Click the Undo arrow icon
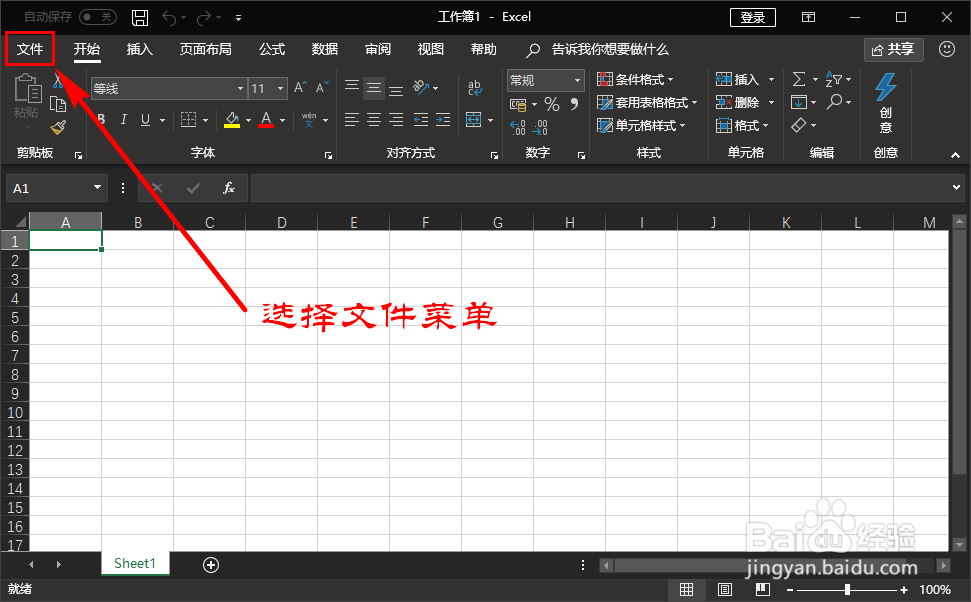 point(169,16)
